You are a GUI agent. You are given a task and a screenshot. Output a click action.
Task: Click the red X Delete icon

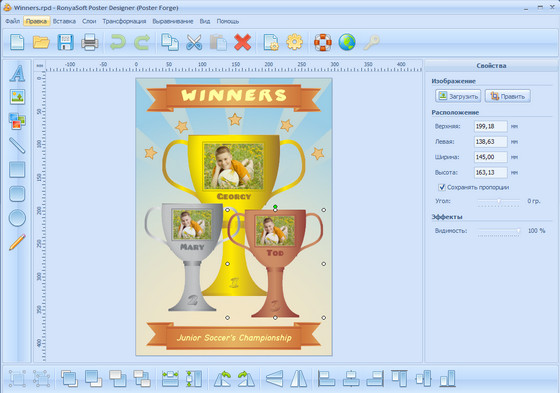pos(242,42)
